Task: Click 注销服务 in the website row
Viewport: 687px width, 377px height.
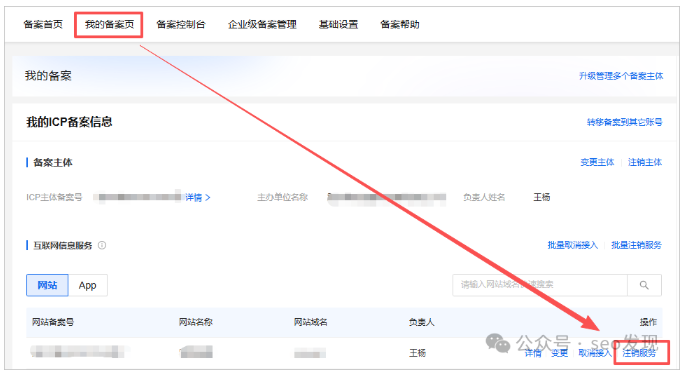Action: point(639,353)
